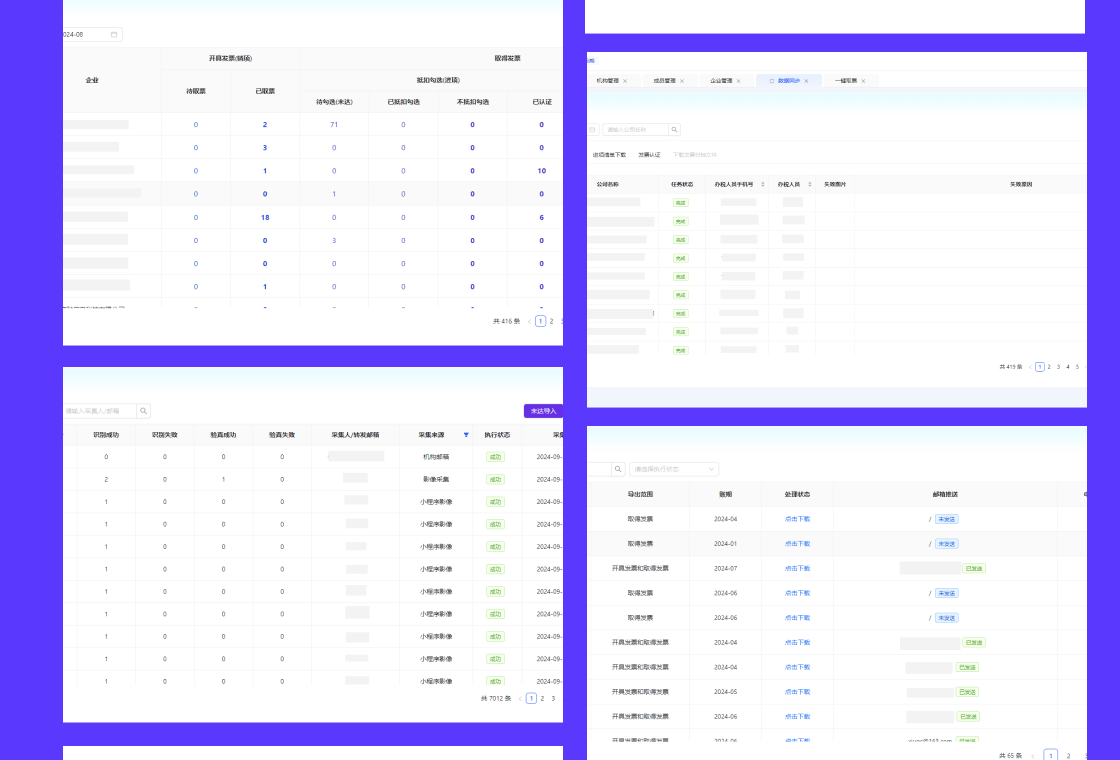
Task: Click calendar icon in 2024-08 date picker
Action: [x=114, y=34]
